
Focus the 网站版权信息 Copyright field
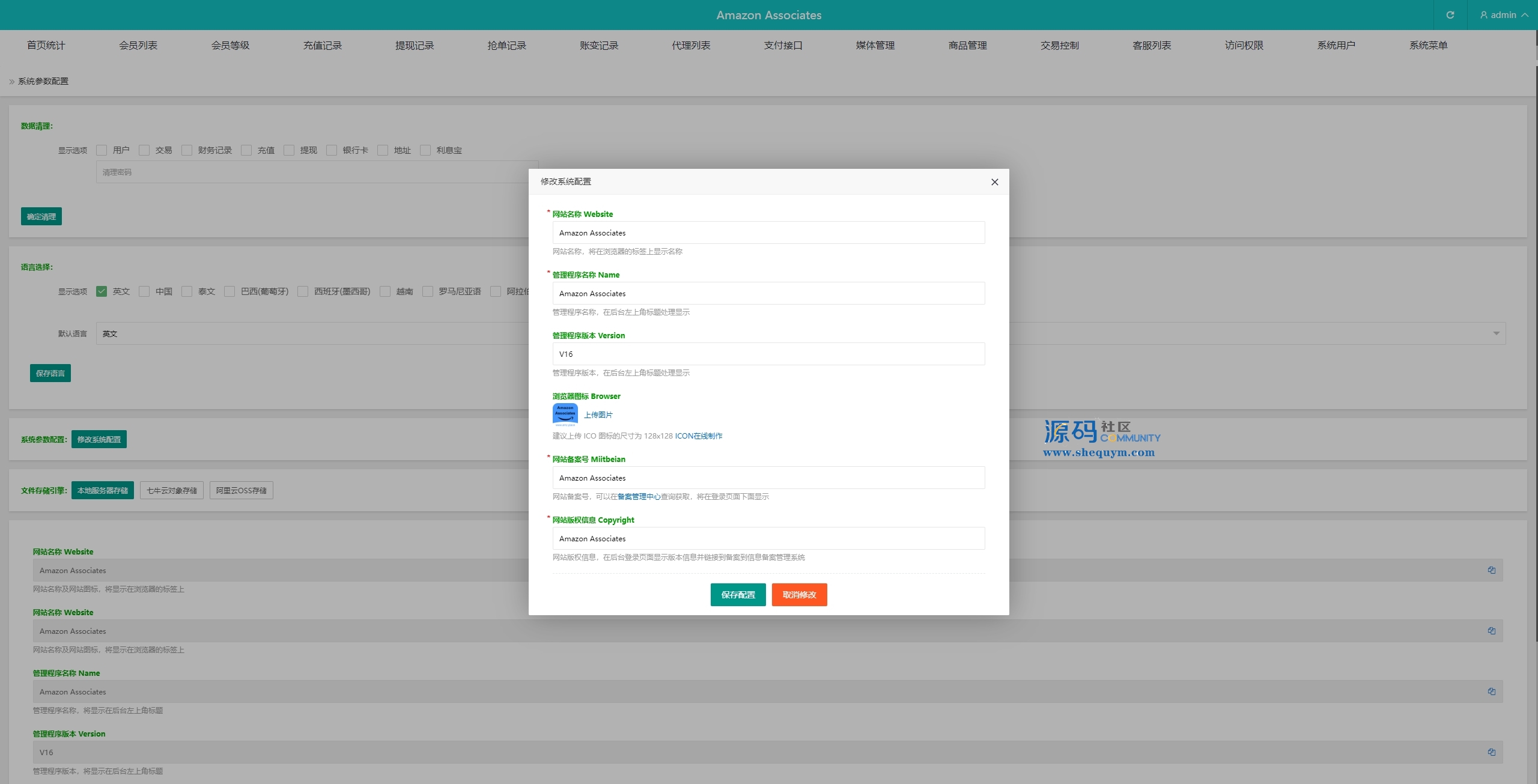pyautogui.click(x=768, y=538)
